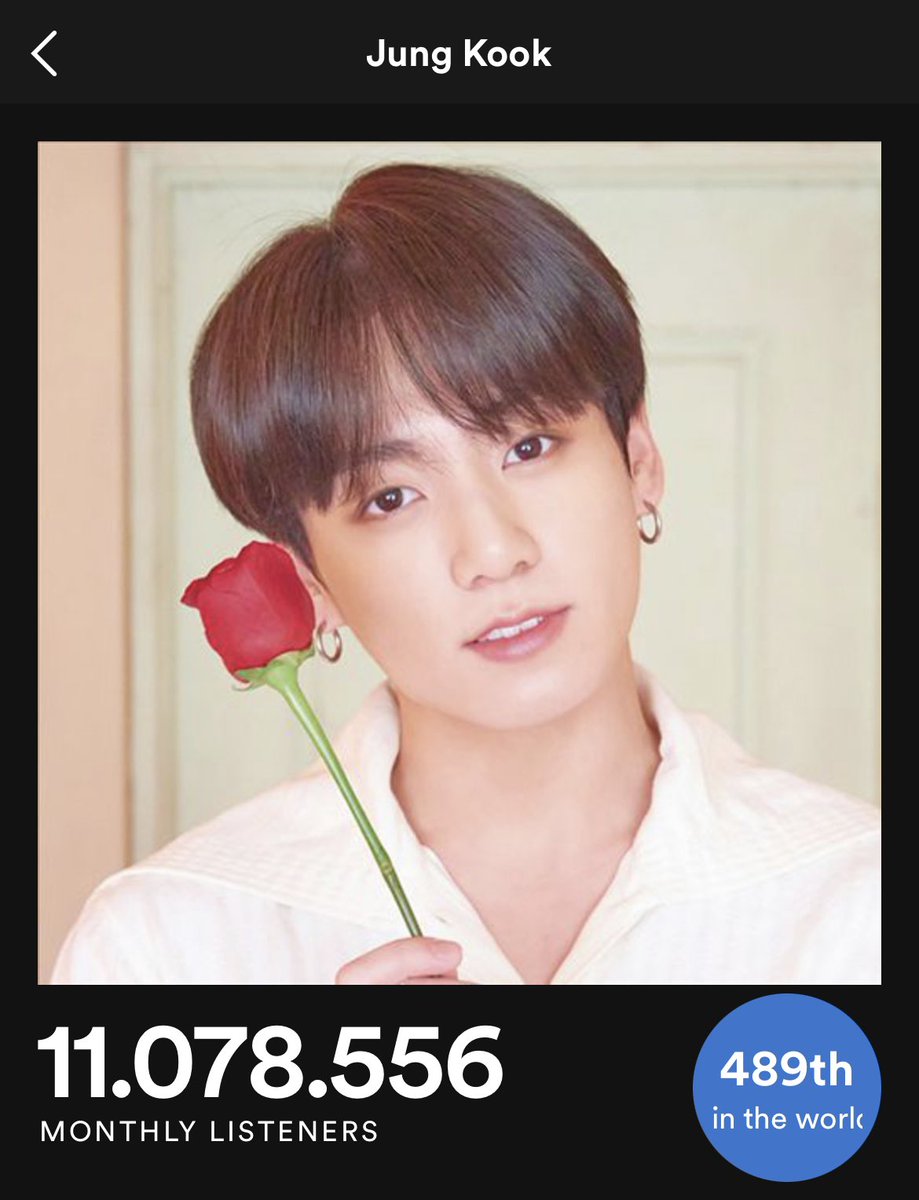
Task: Open the blue 489th ranking badge
Action: click(787, 1088)
